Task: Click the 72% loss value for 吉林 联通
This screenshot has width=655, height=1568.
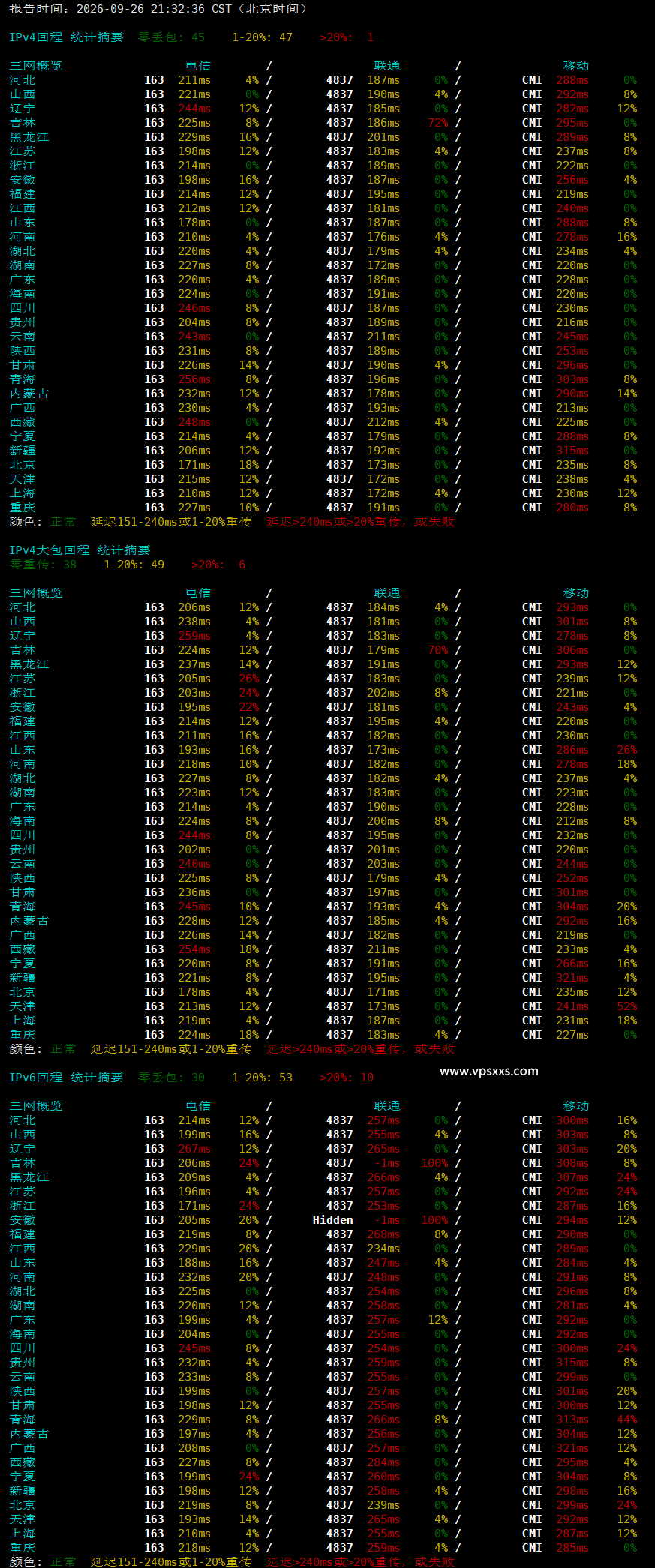Action: click(438, 123)
